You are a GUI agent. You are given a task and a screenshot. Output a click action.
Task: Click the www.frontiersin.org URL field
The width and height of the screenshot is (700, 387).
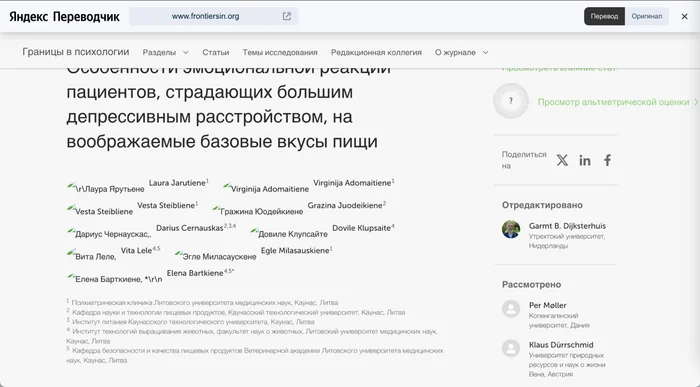214,16
